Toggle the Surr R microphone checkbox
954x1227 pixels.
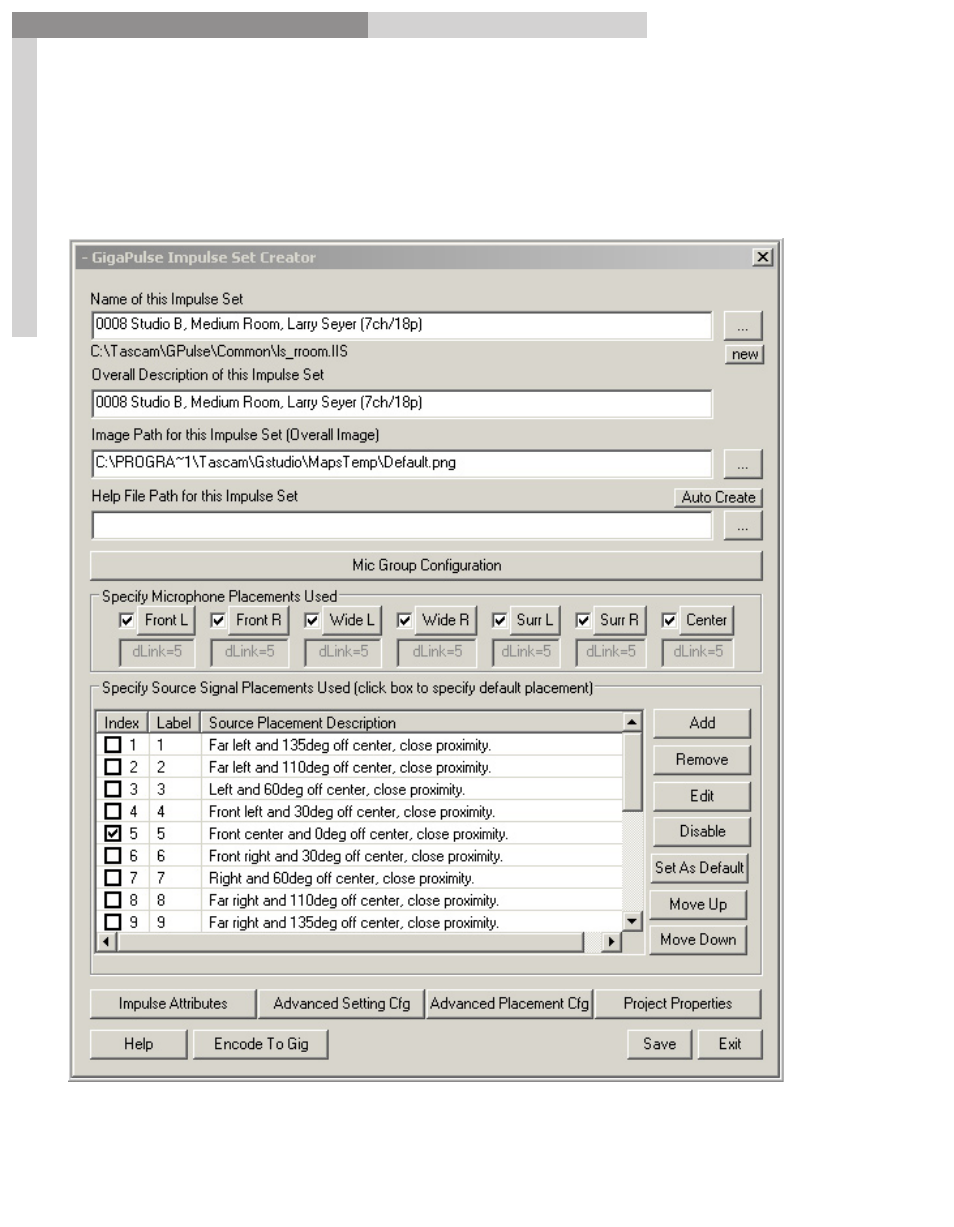point(583,621)
